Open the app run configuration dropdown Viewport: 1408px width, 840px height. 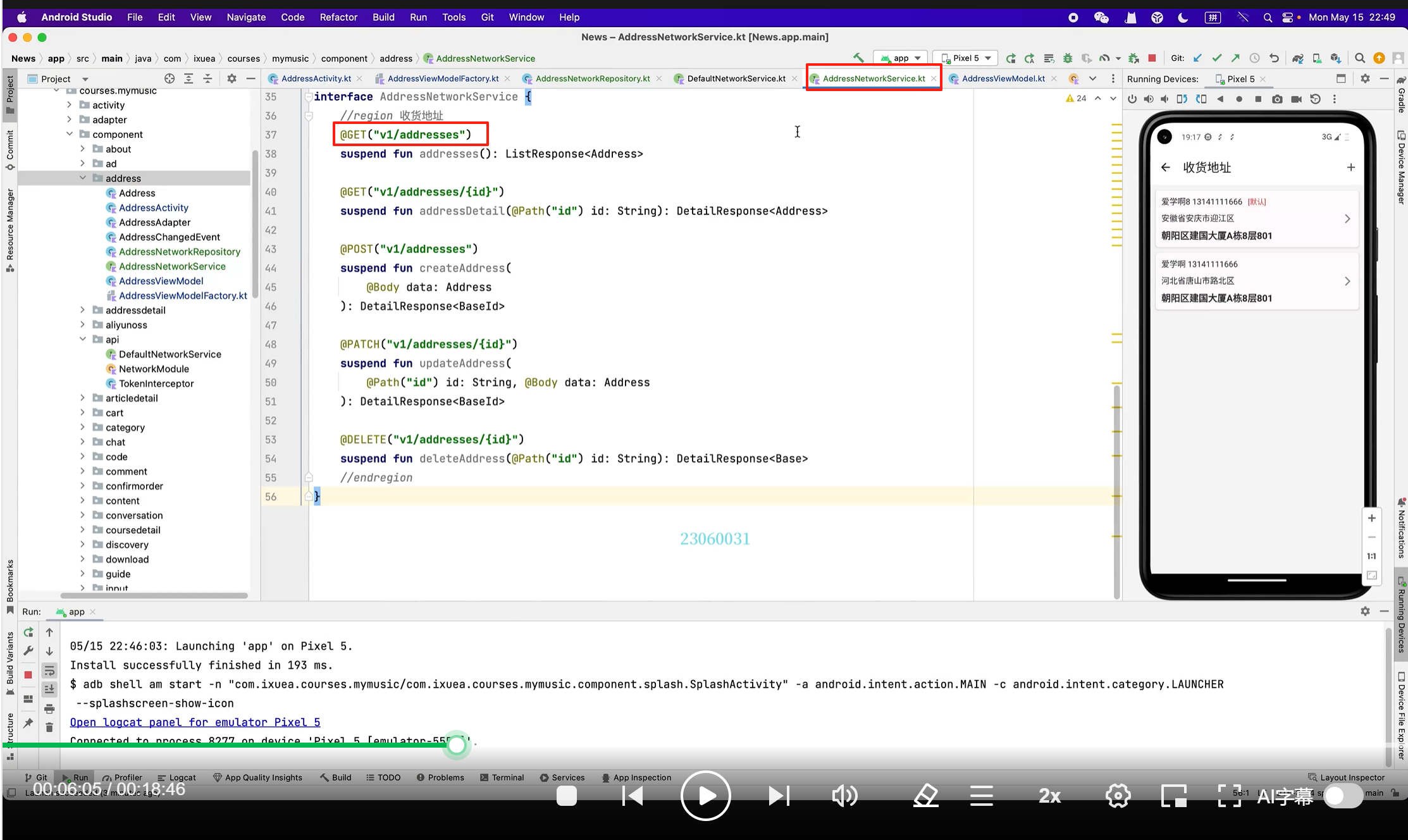pyautogui.click(x=901, y=58)
